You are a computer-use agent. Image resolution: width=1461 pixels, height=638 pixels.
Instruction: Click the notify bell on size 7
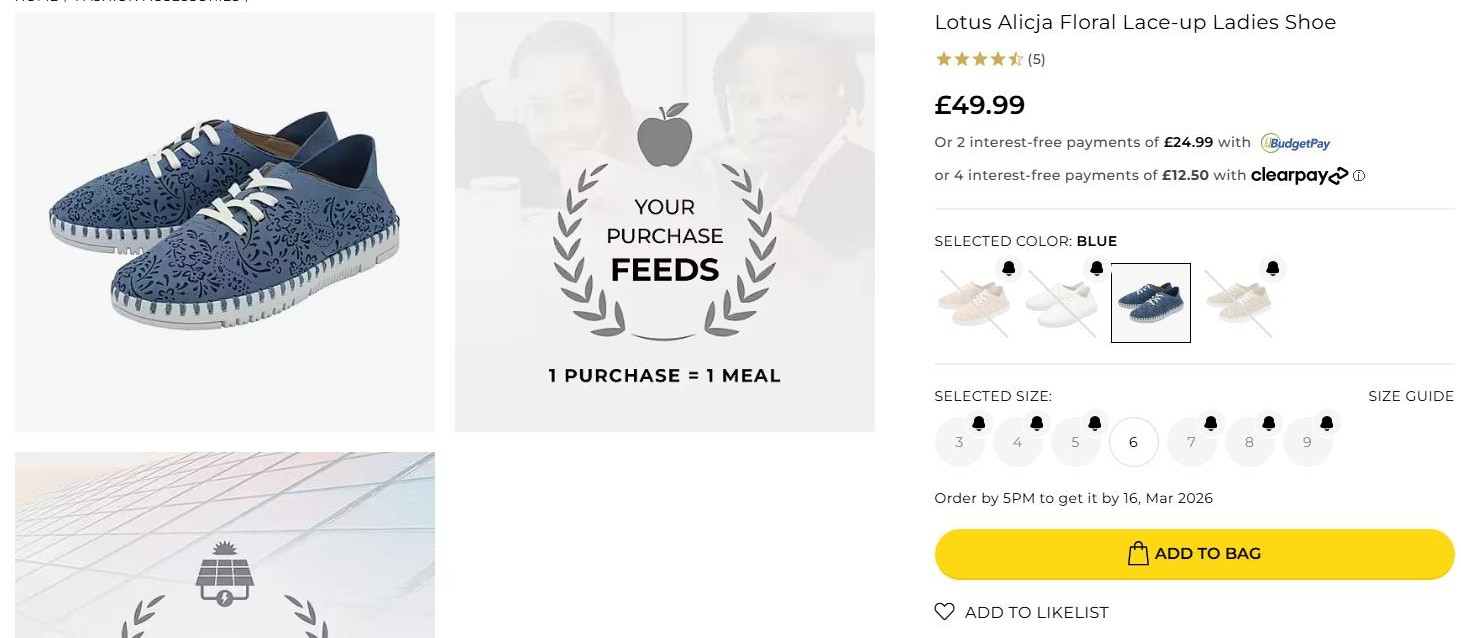point(1211,423)
